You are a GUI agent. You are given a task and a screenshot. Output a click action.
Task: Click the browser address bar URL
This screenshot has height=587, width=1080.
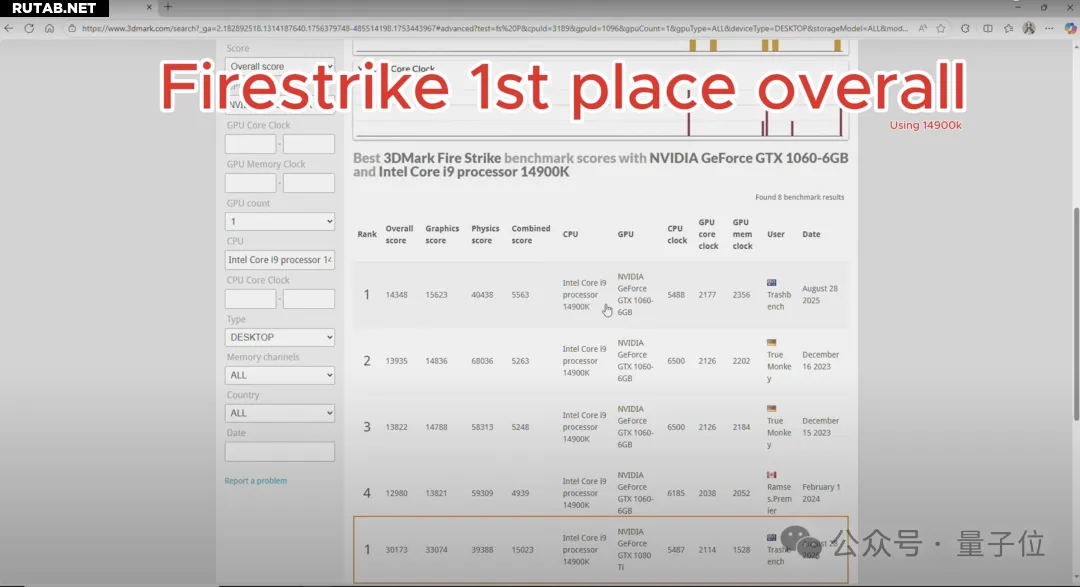[x=495, y=28]
